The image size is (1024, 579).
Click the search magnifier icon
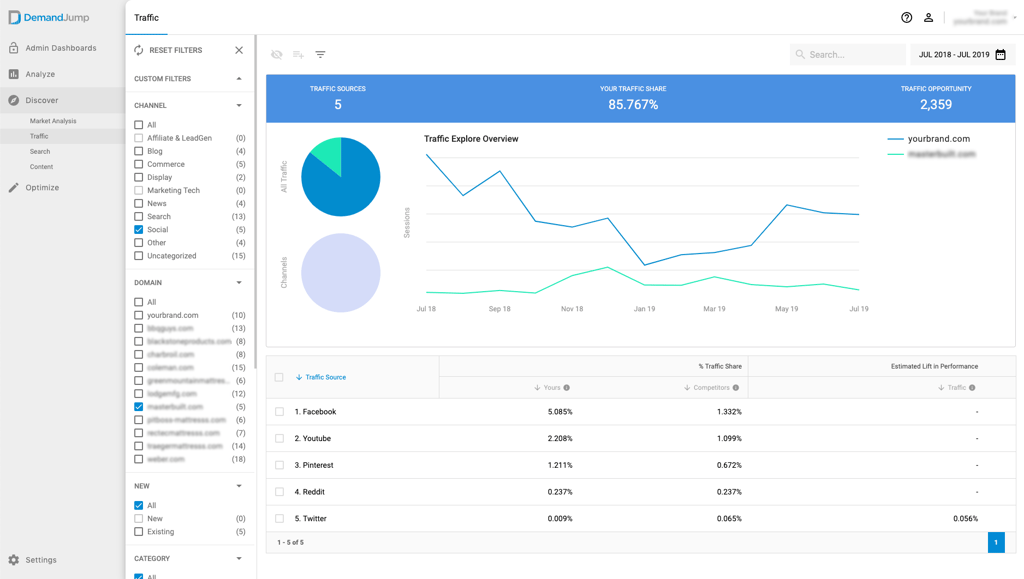[x=800, y=55]
